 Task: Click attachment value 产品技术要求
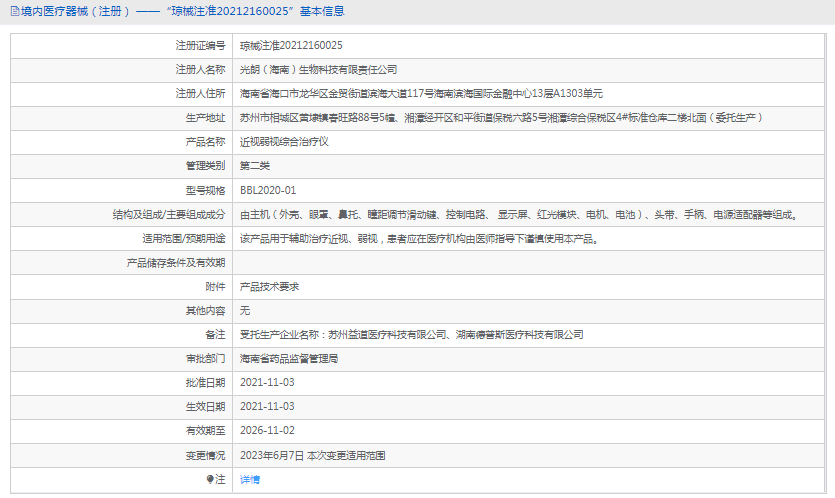269,287
